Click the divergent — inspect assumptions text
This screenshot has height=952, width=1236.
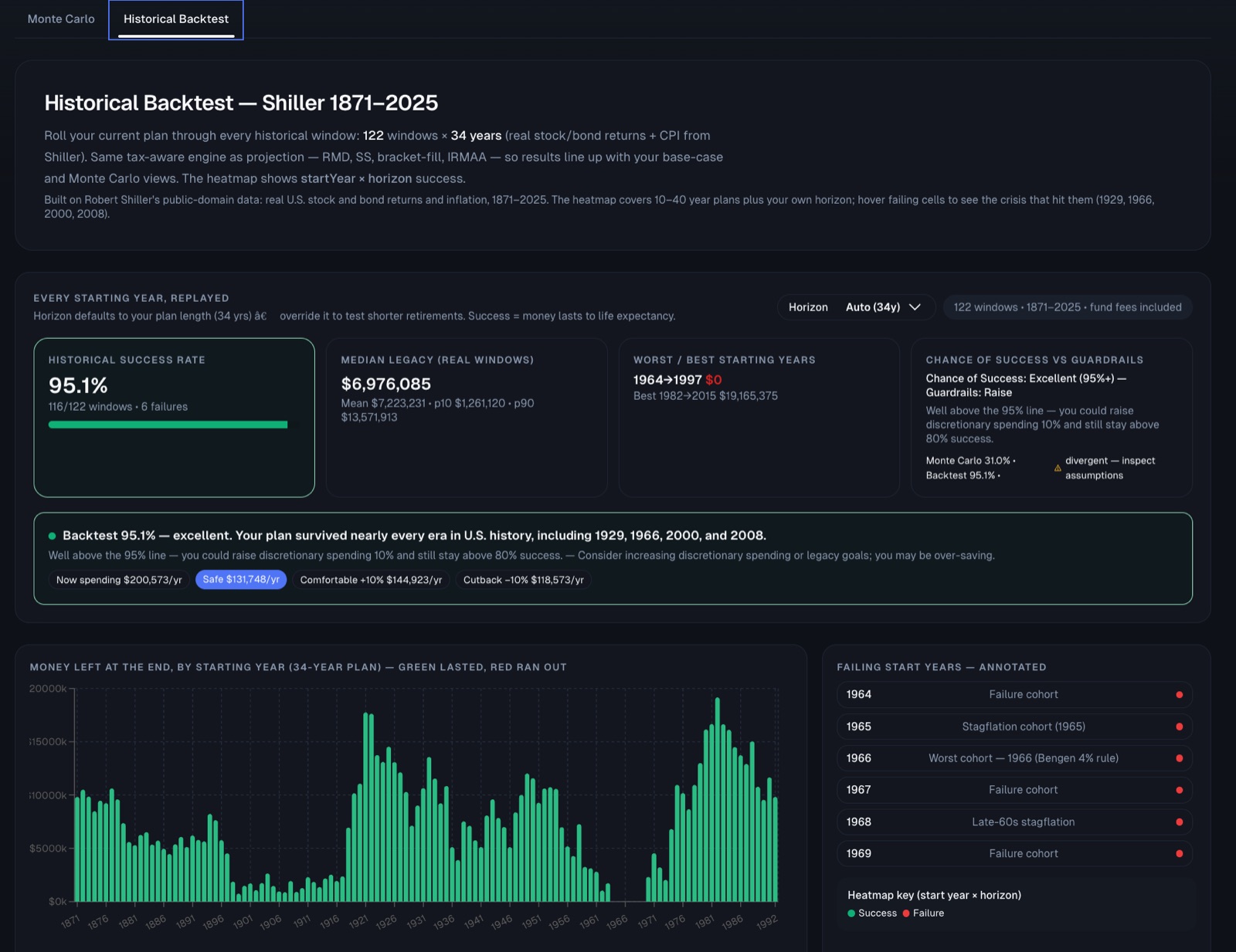[x=1110, y=468]
